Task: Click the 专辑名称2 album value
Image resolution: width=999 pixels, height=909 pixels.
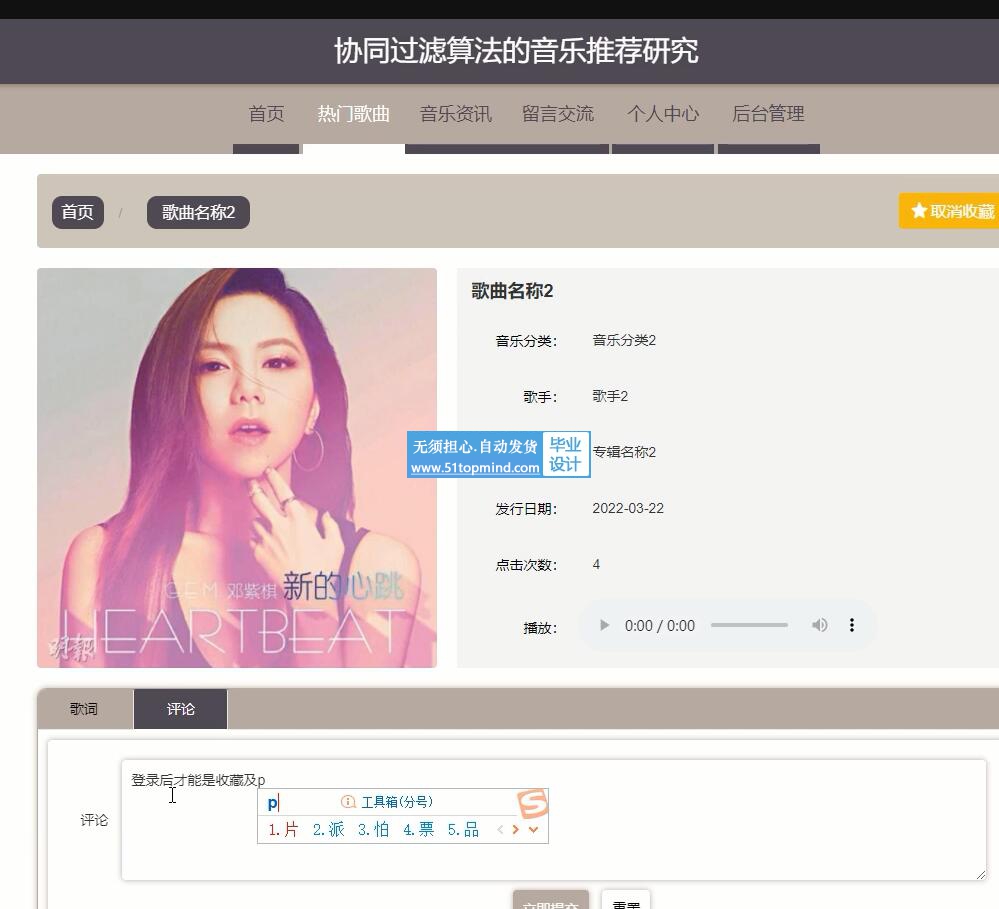Action: click(624, 452)
